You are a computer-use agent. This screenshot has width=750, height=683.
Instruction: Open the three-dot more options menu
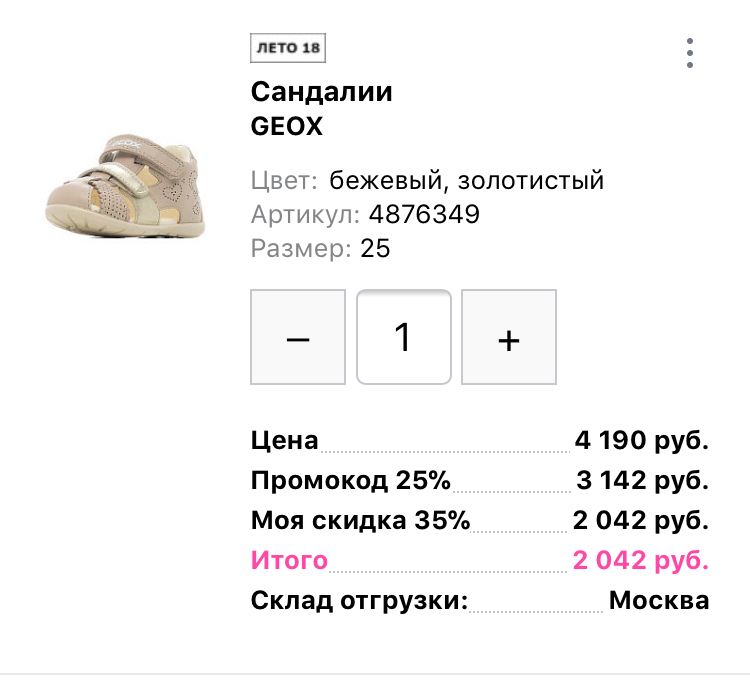(690, 53)
